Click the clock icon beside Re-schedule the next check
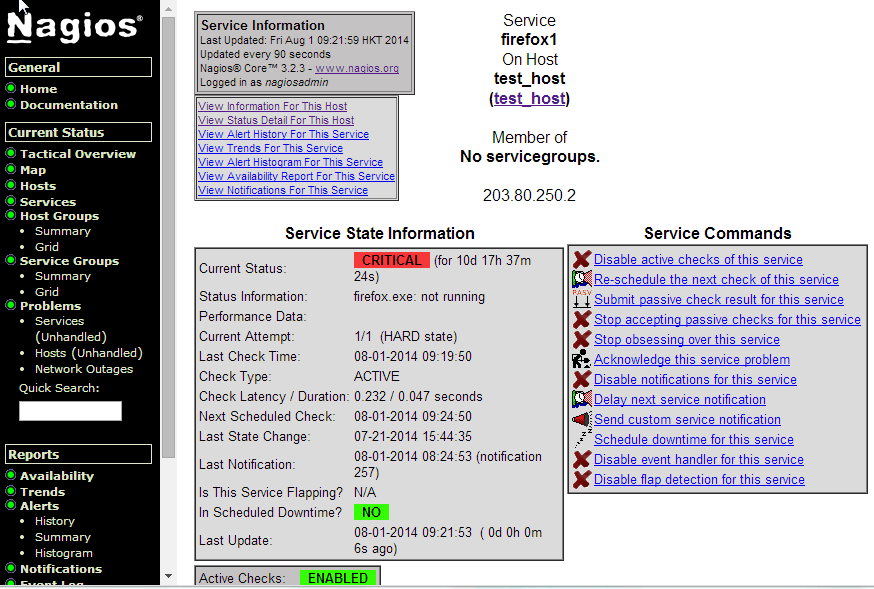 point(582,279)
